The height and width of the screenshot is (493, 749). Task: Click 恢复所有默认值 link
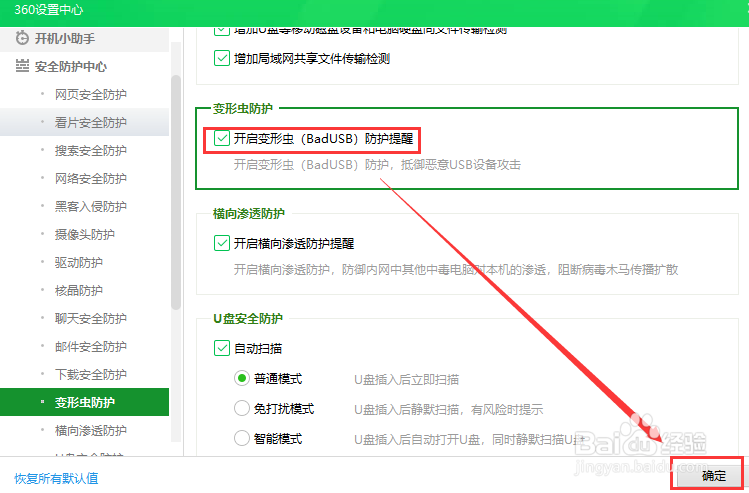[x=56, y=478]
